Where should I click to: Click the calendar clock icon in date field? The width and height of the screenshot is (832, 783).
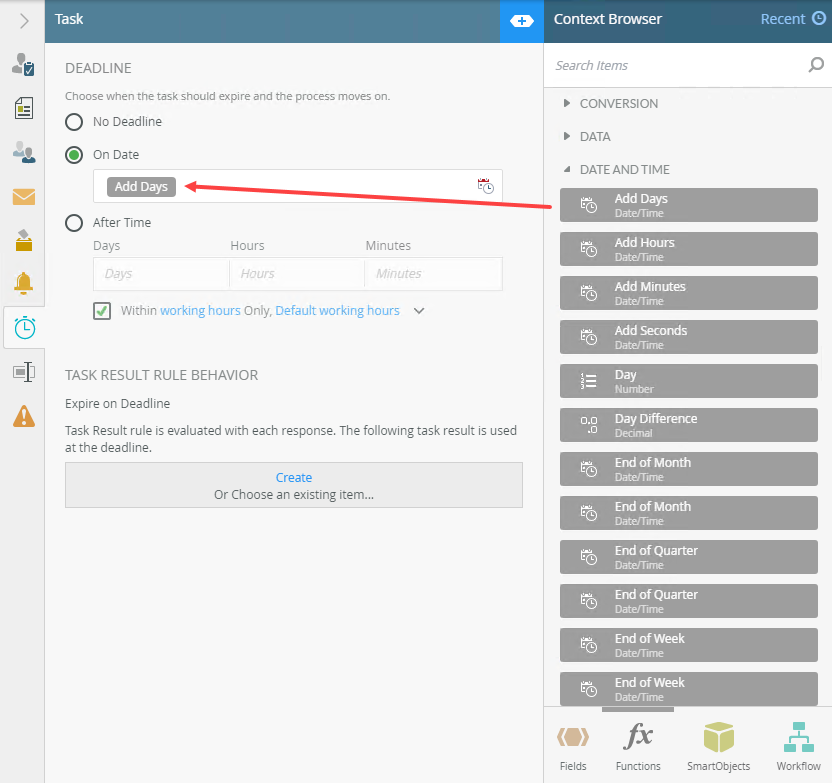(485, 186)
